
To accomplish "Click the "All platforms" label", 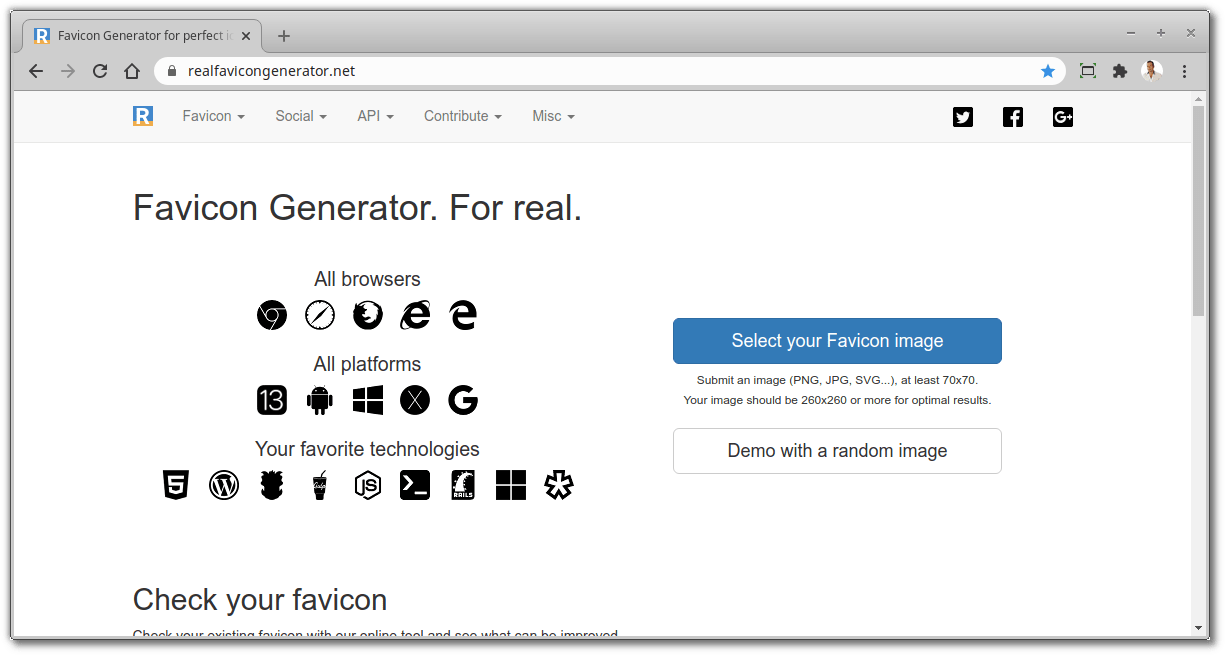I will [x=367, y=364].
